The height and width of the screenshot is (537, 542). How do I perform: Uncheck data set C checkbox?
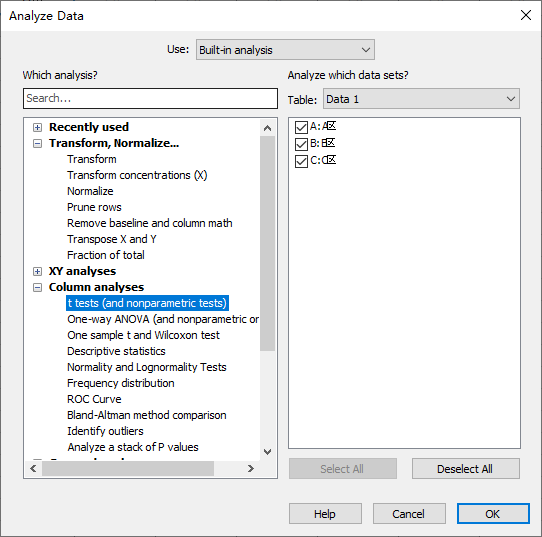(301, 161)
